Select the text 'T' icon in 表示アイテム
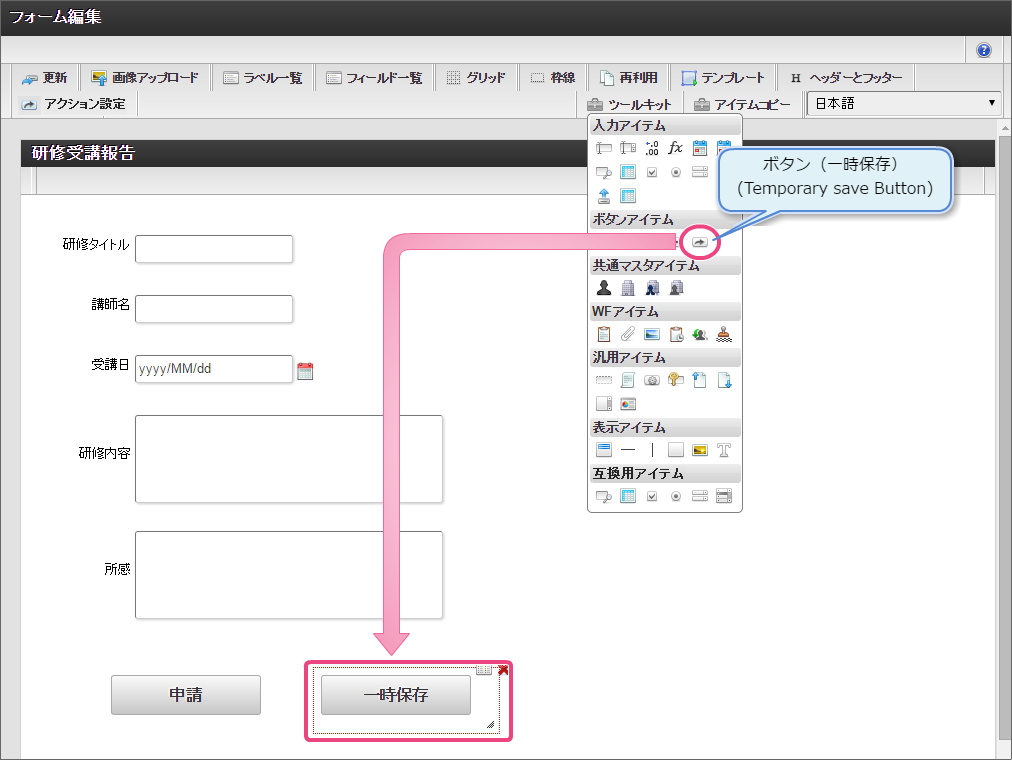1012x760 pixels. pyautogui.click(x=724, y=450)
